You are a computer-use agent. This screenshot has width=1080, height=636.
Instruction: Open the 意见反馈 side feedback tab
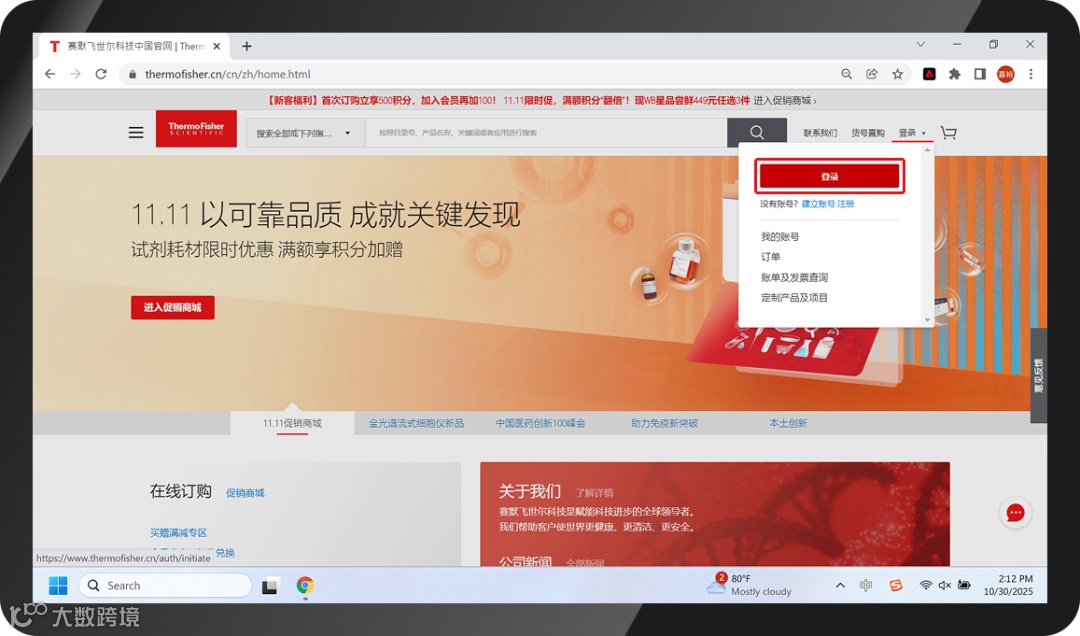tap(1039, 376)
